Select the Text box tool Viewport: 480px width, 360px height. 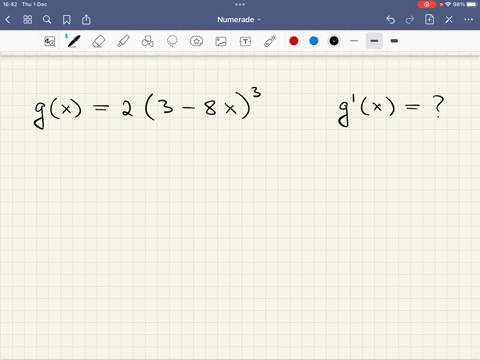pos(245,41)
